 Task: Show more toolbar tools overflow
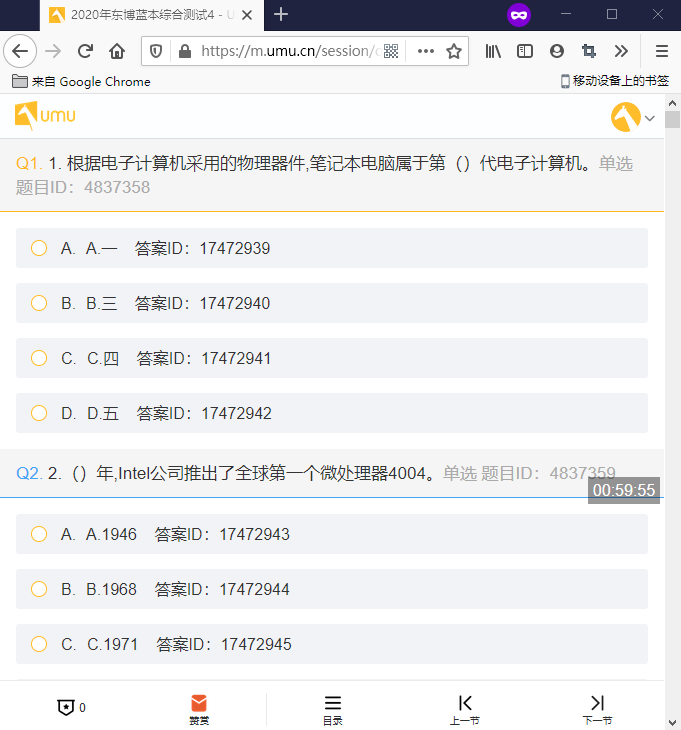tap(621, 51)
